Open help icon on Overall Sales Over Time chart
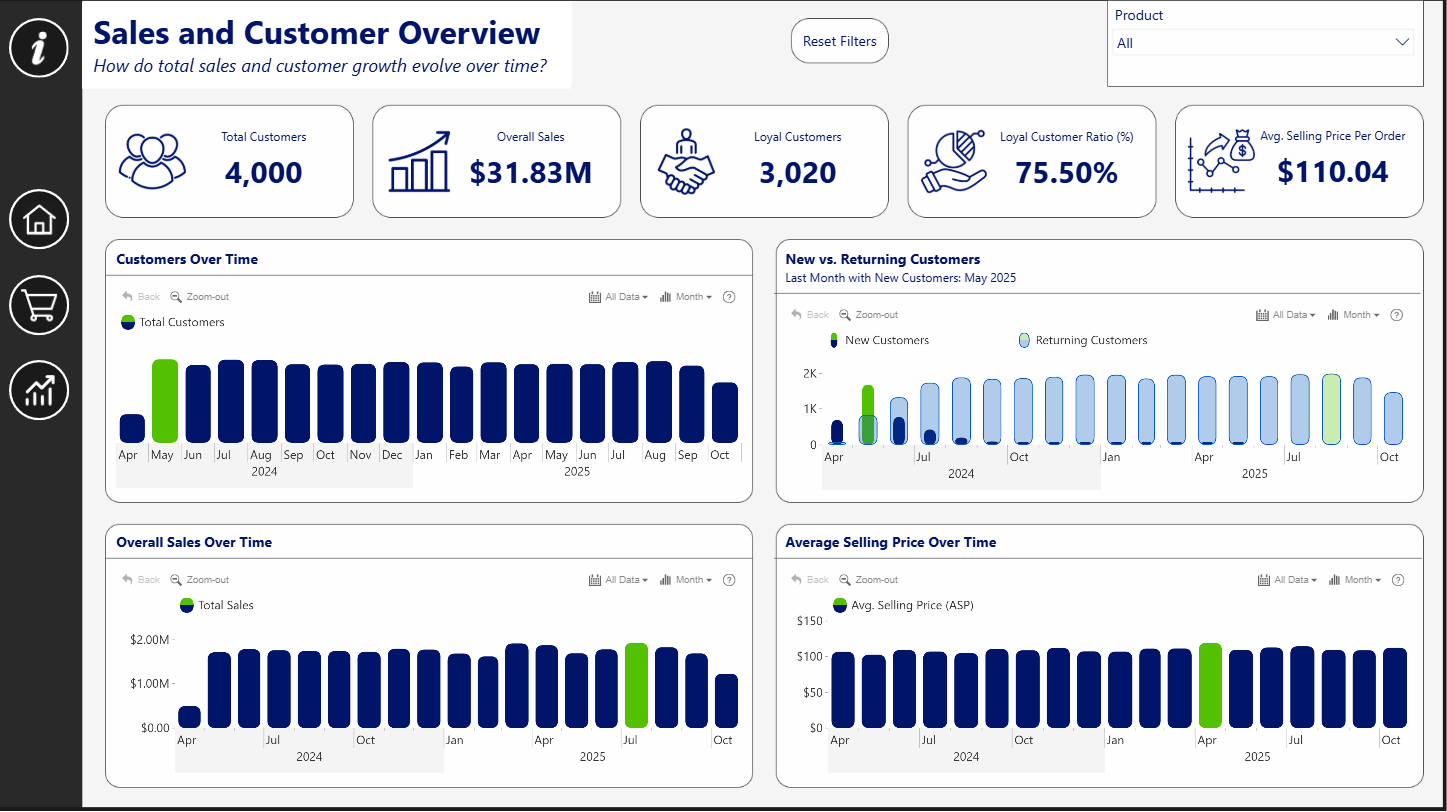This screenshot has height=812, width=1447. coord(729,580)
